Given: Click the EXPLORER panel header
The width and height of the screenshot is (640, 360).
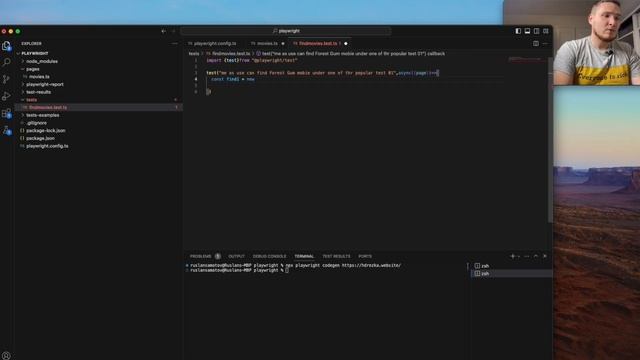Looking at the screenshot, I should point(31,43).
